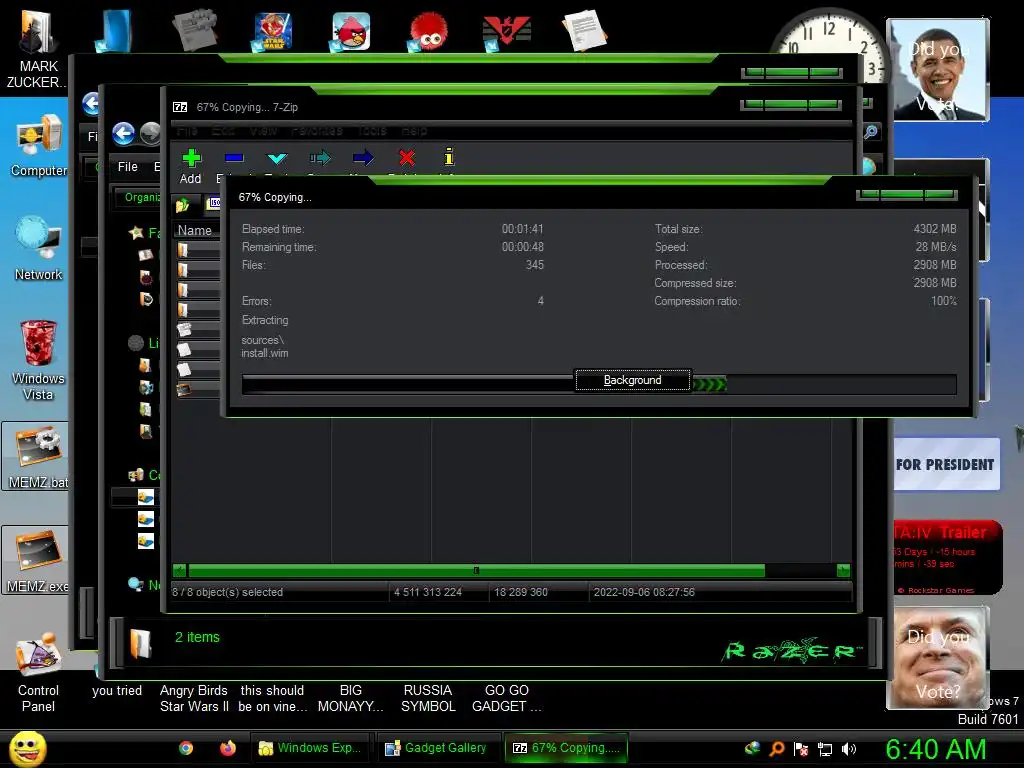The height and width of the screenshot is (768, 1024).
Task: Click the bottom 'Did you Vote?' gadget
Action: 937,658
